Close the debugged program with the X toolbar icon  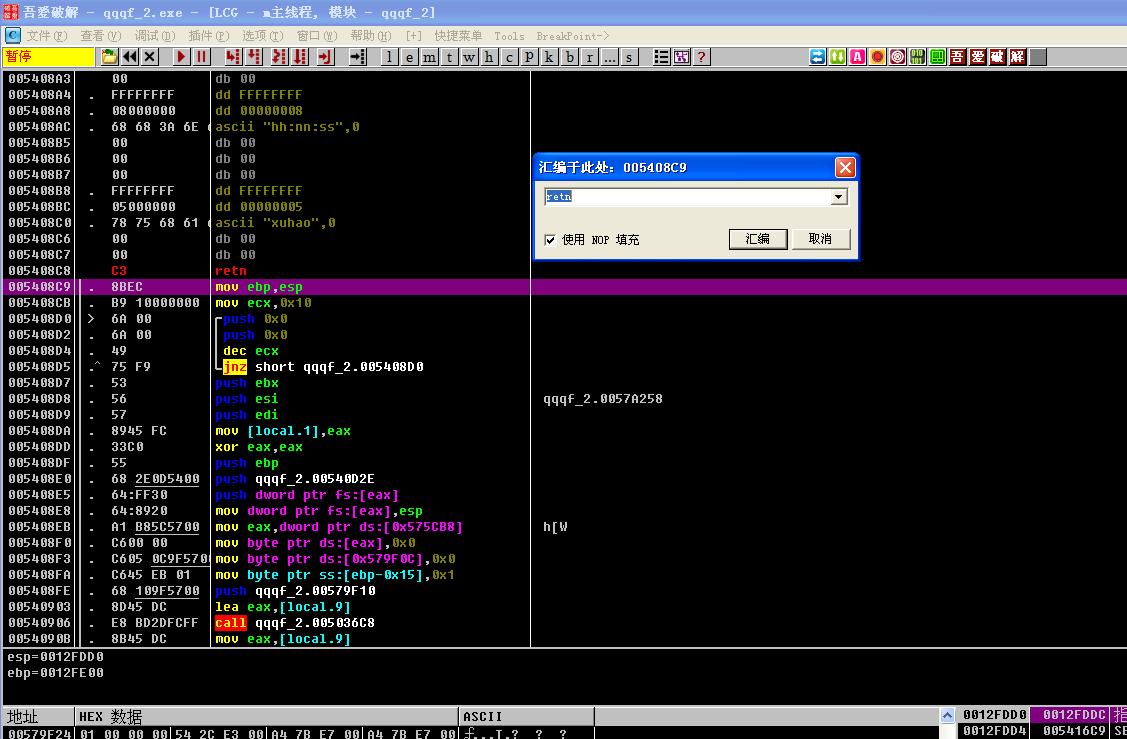150,57
